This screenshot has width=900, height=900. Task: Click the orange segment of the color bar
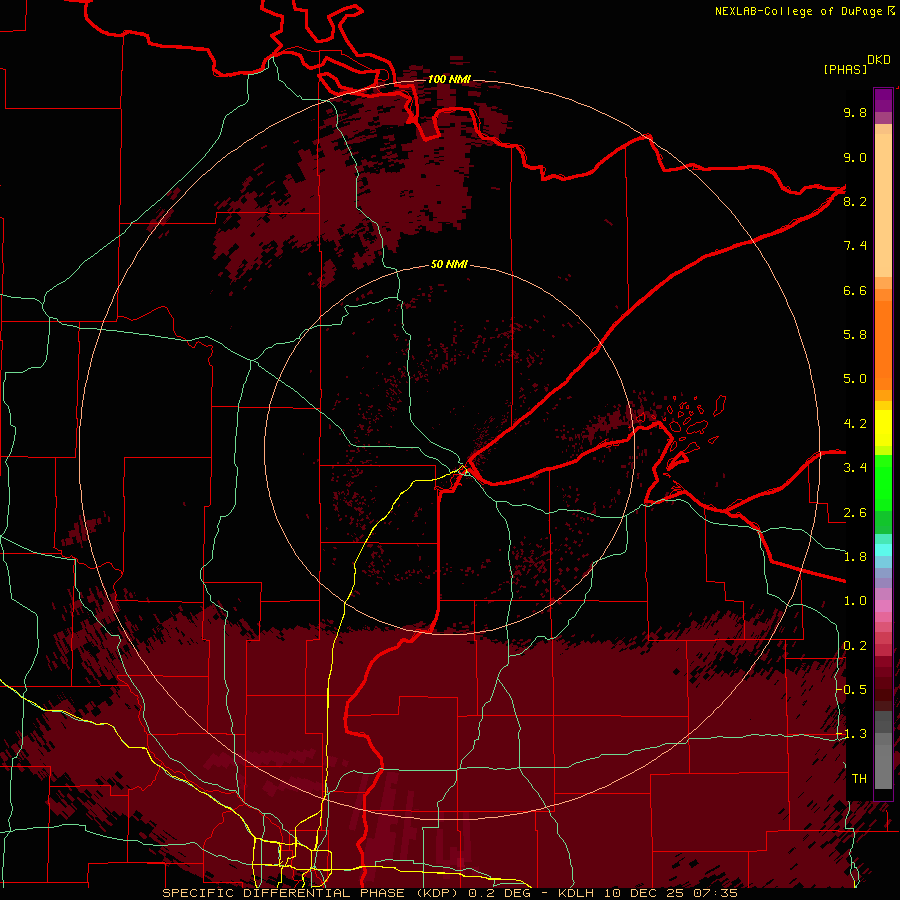coord(883,344)
